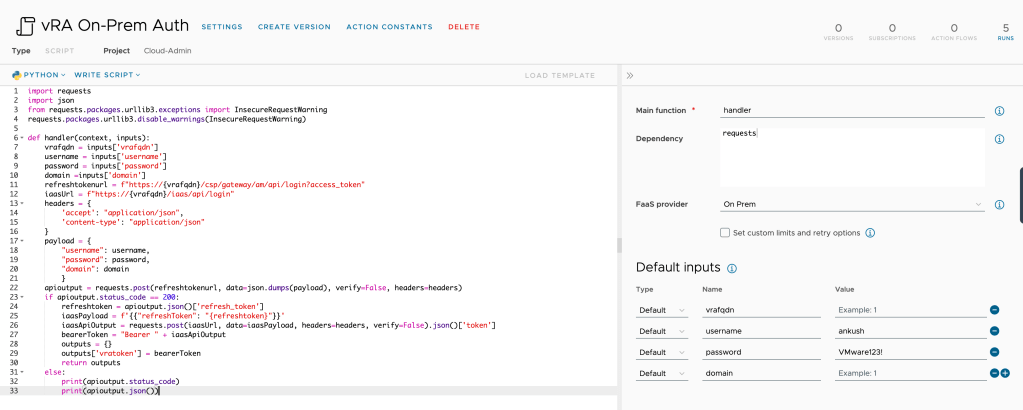Open the SETTINGS tab
Viewport: 1023px width, 410px height.
tap(221, 27)
